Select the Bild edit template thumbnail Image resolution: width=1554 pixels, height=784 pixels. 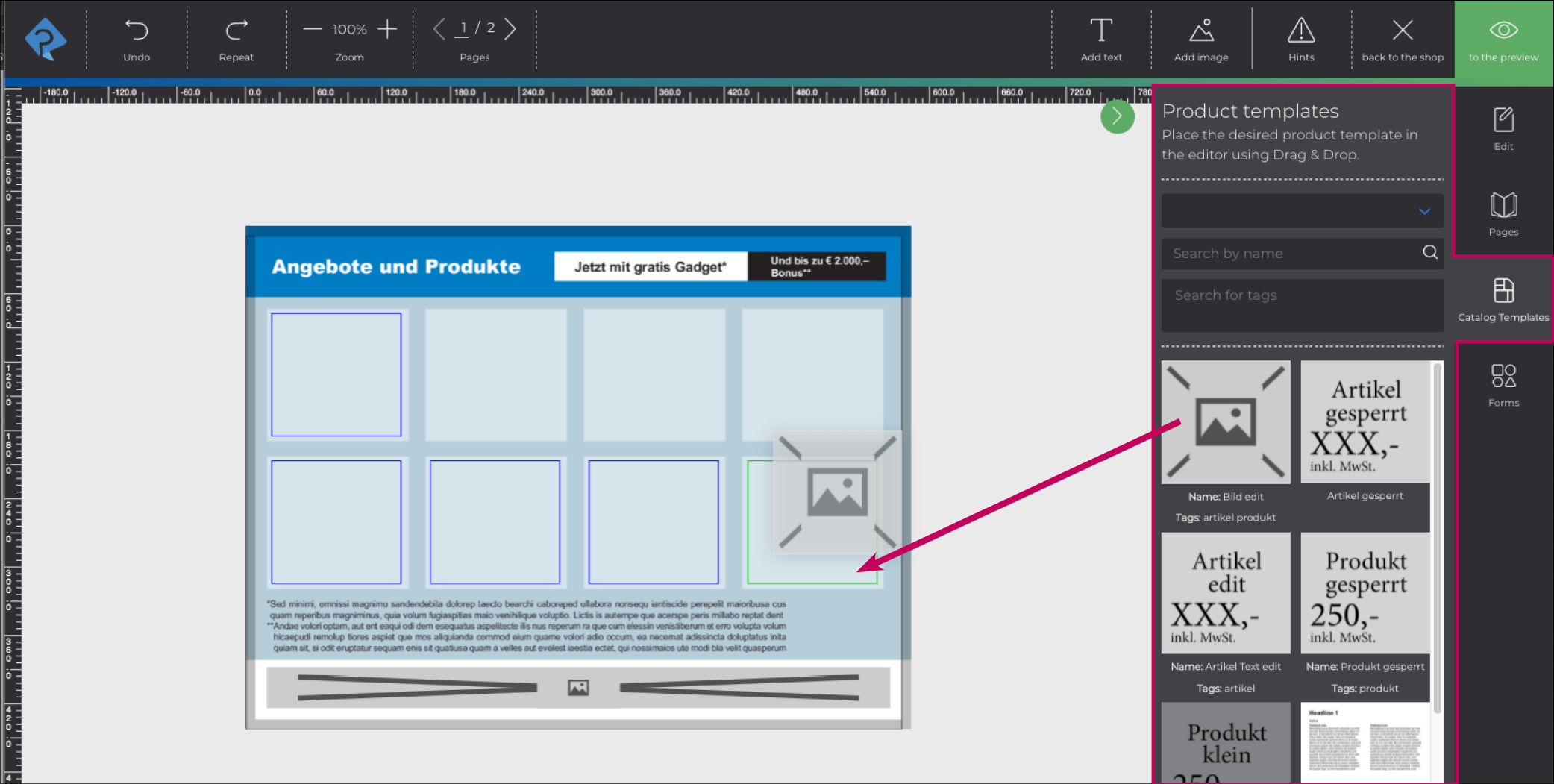(x=1225, y=422)
